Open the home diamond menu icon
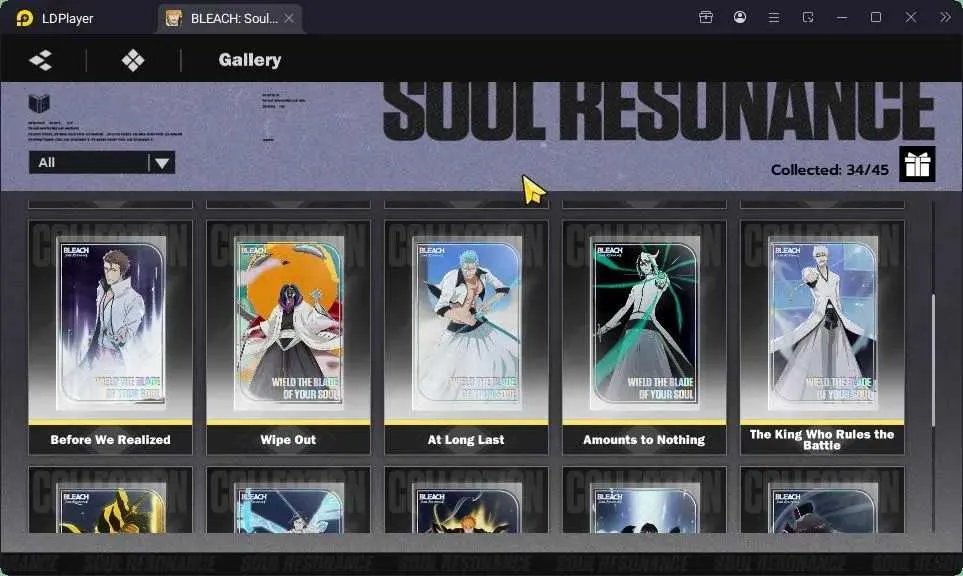The image size is (963, 576). [x=133, y=60]
